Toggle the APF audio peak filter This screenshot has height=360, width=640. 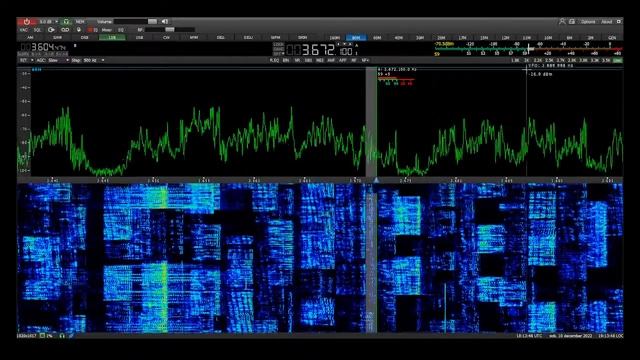[x=342, y=60]
